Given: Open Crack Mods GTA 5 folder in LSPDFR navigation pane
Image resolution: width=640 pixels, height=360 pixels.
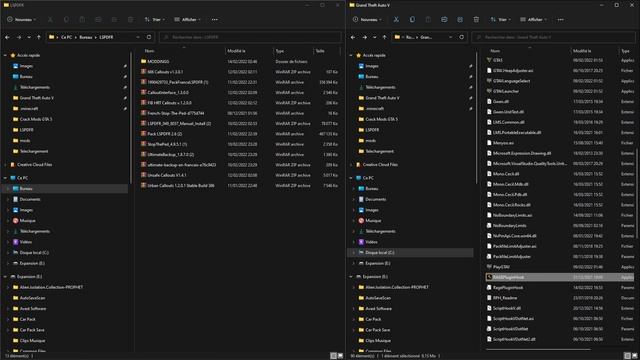Looking at the screenshot, I should [x=36, y=119].
